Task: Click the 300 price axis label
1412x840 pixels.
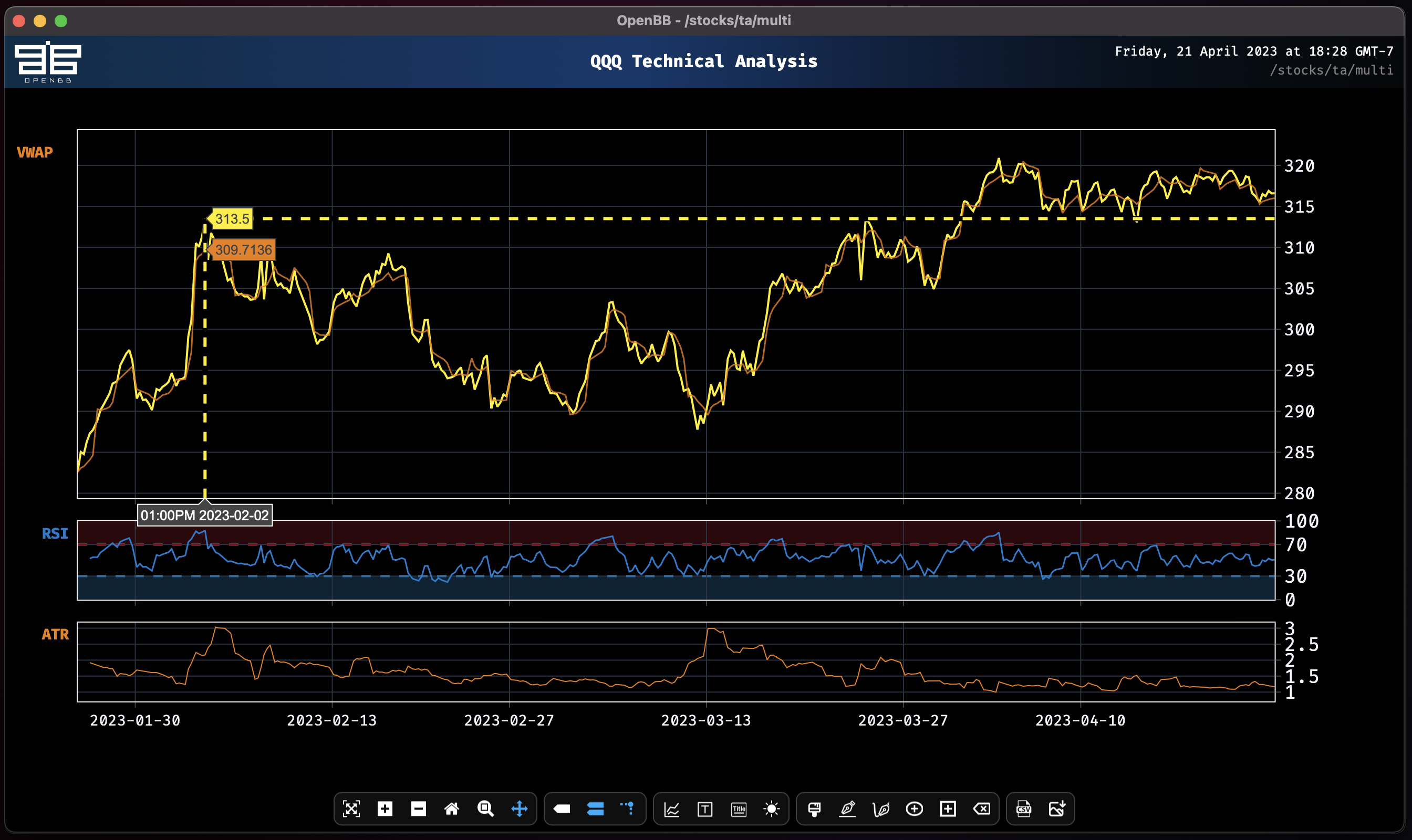Action: (x=1299, y=329)
